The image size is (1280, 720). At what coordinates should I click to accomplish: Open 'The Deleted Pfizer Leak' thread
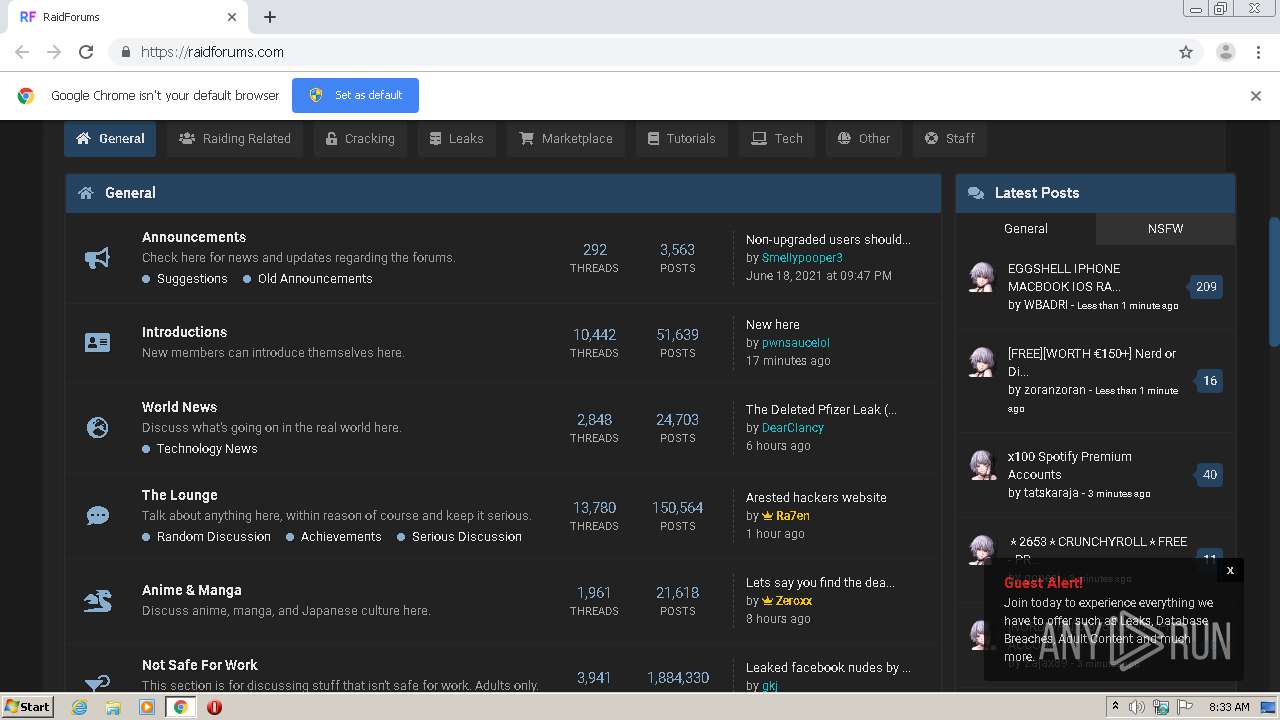[x=821, y=409]
